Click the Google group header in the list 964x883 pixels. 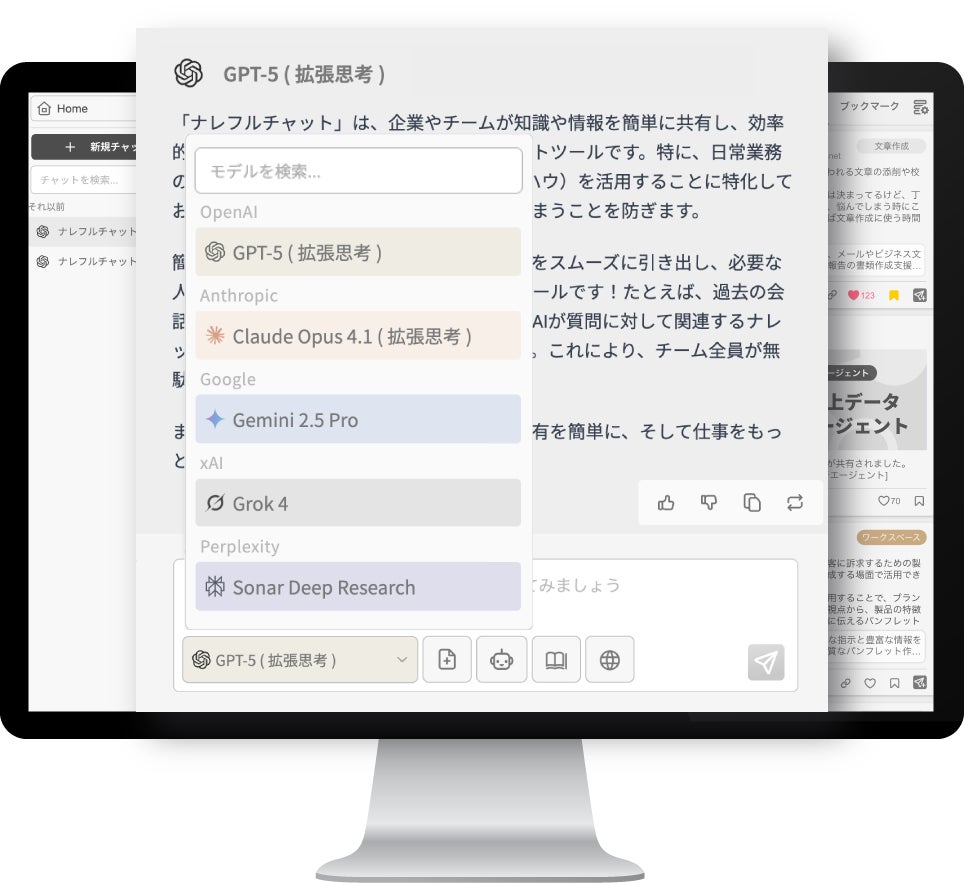pyautogui.click(x=227, y=379)
